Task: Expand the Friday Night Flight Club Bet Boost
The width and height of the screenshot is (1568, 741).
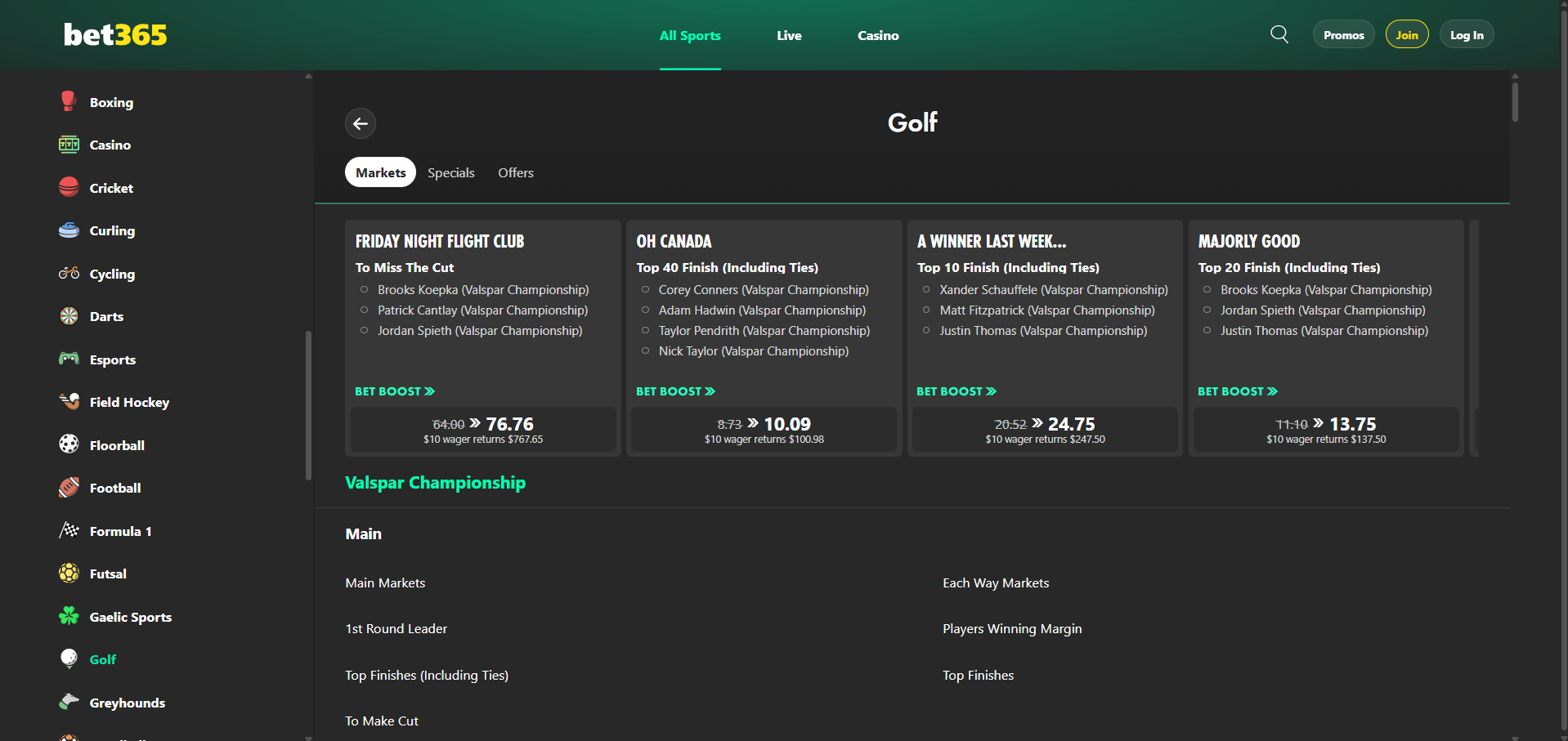Action: click(395, 391)
